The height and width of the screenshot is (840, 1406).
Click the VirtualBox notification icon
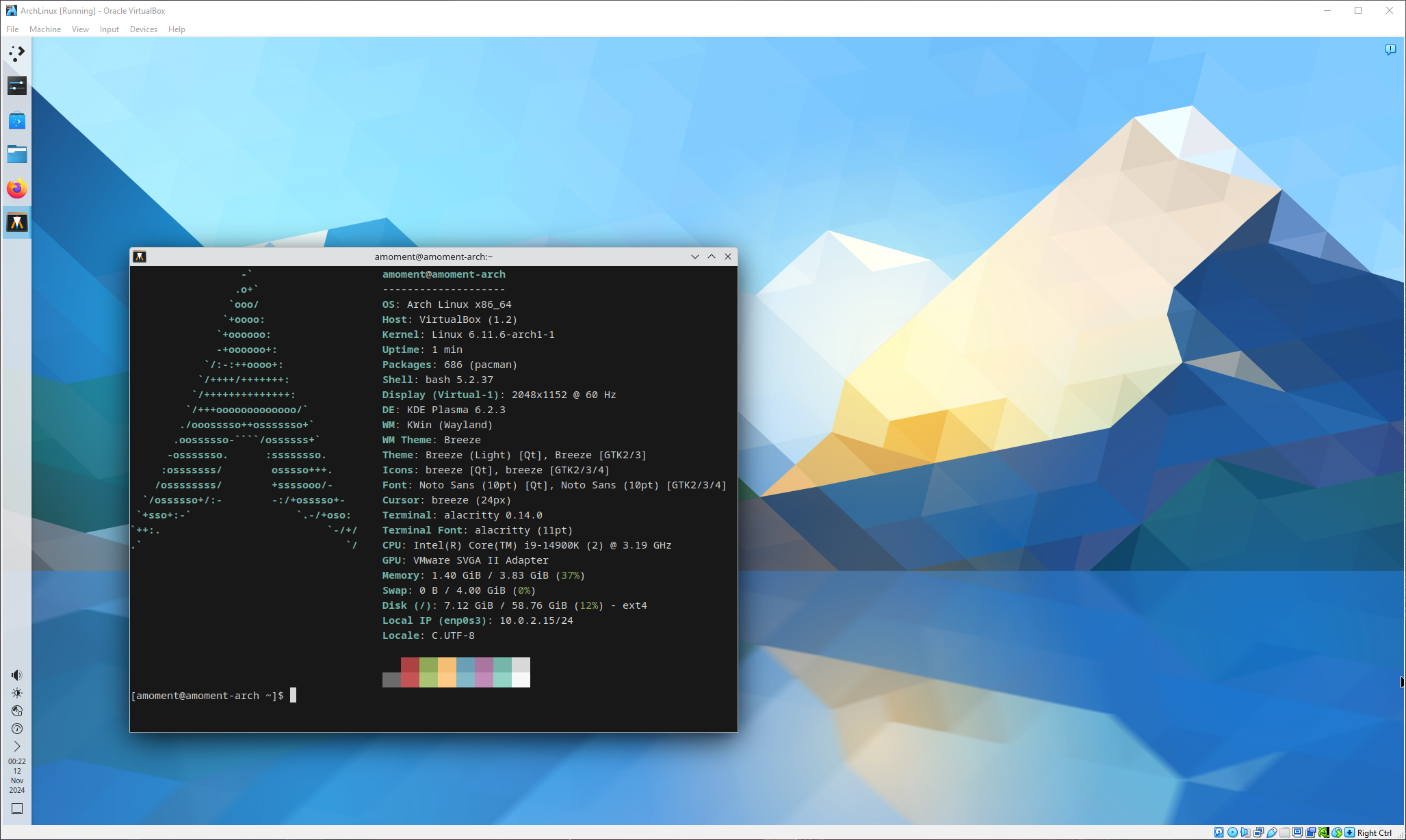pos(1390,49)
